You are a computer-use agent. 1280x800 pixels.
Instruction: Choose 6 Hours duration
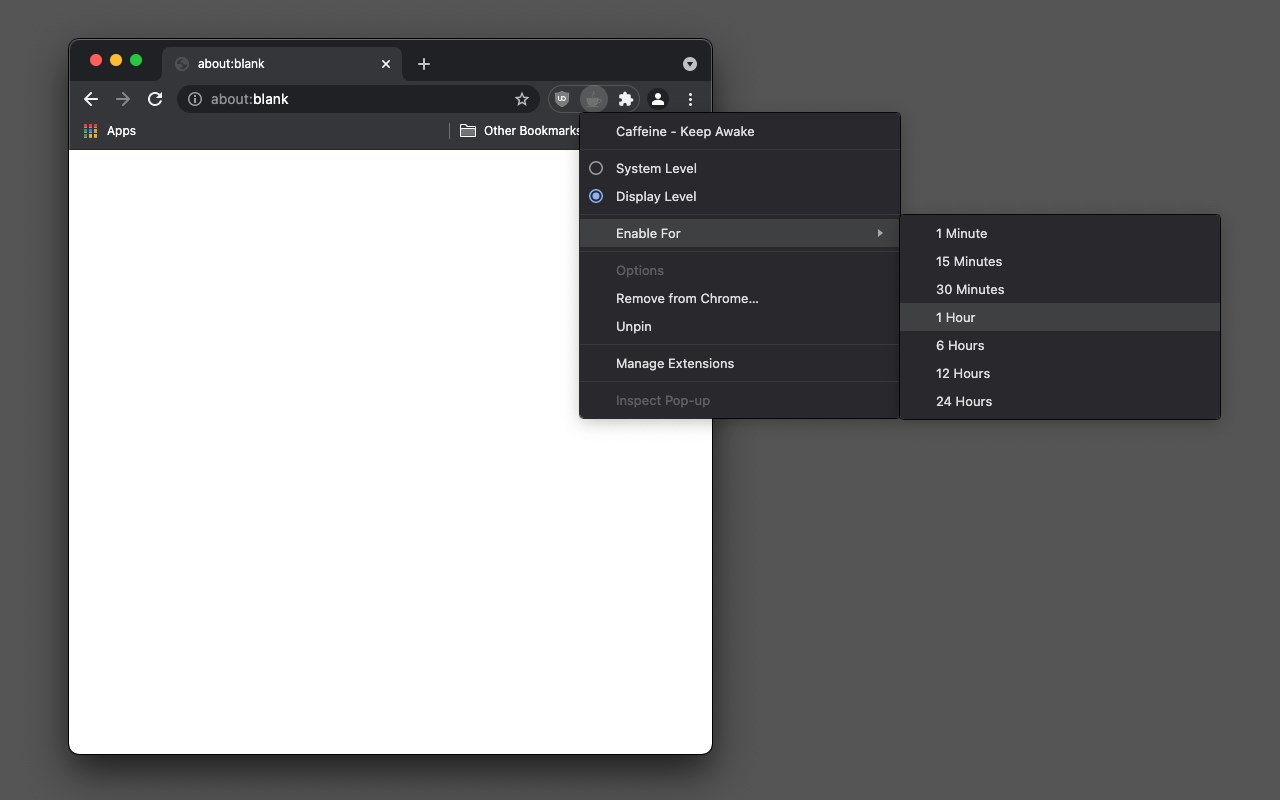point(1060,345)
